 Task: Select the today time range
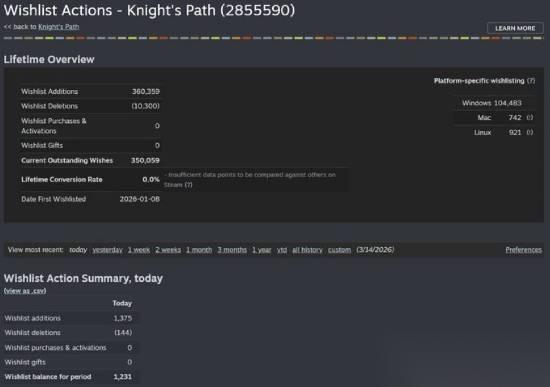(x=78, y=250)
